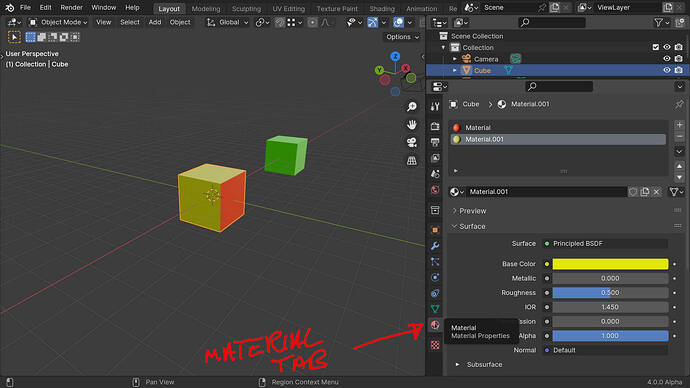
Task: Switch to Modeling workspace tab
Action: pyautogui.click(x=206, y=8)
